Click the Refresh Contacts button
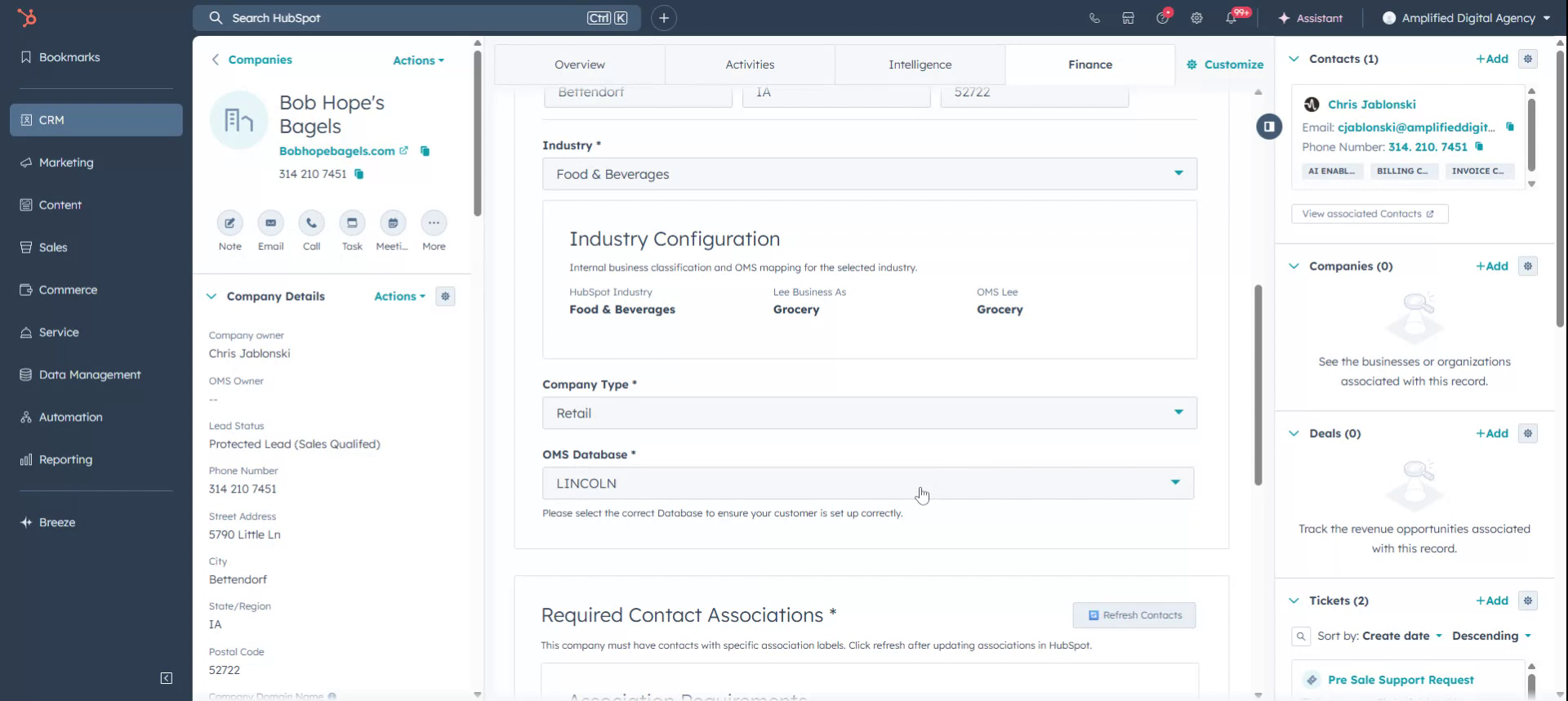 (1134, 615)
